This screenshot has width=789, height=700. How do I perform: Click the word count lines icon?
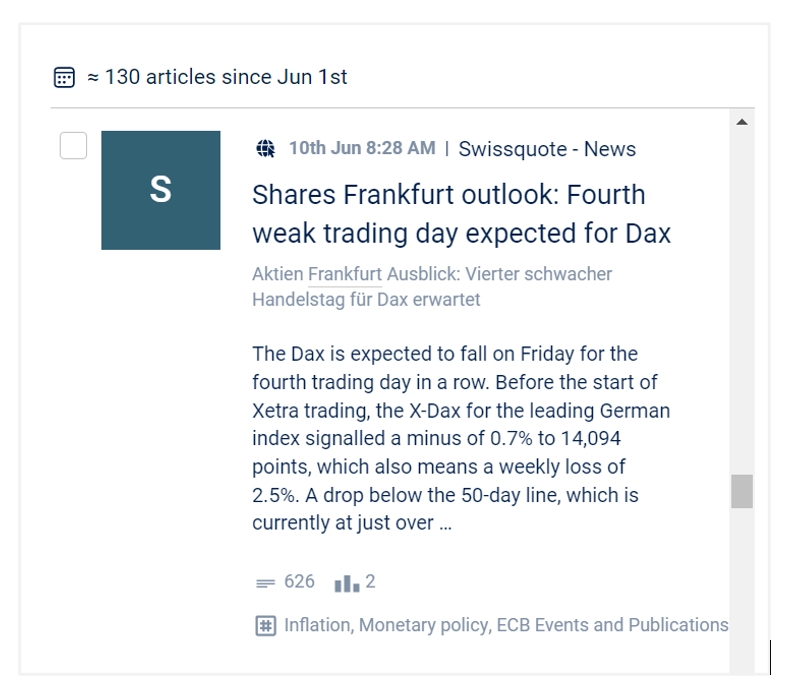[x=265, y=583]
